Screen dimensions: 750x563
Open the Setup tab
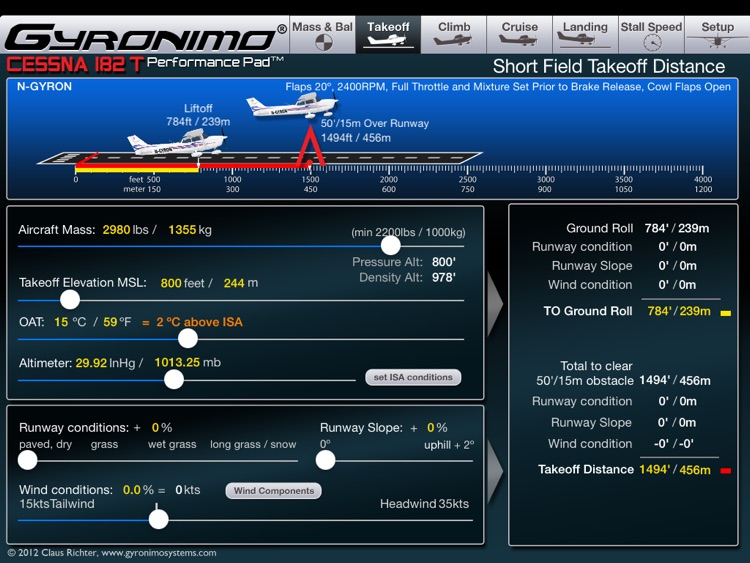717,34
